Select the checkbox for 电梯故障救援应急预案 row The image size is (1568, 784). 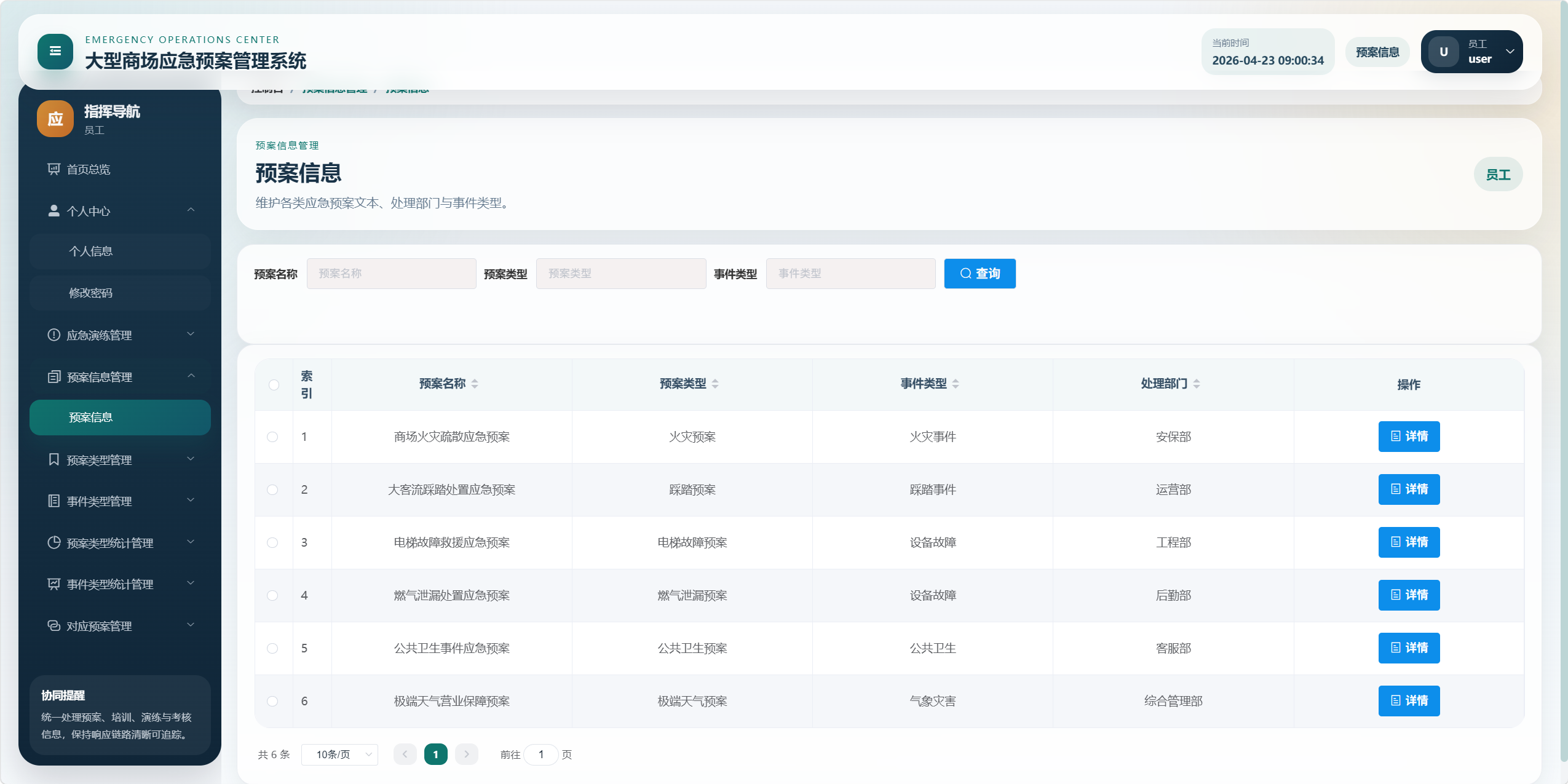(272, 543)
